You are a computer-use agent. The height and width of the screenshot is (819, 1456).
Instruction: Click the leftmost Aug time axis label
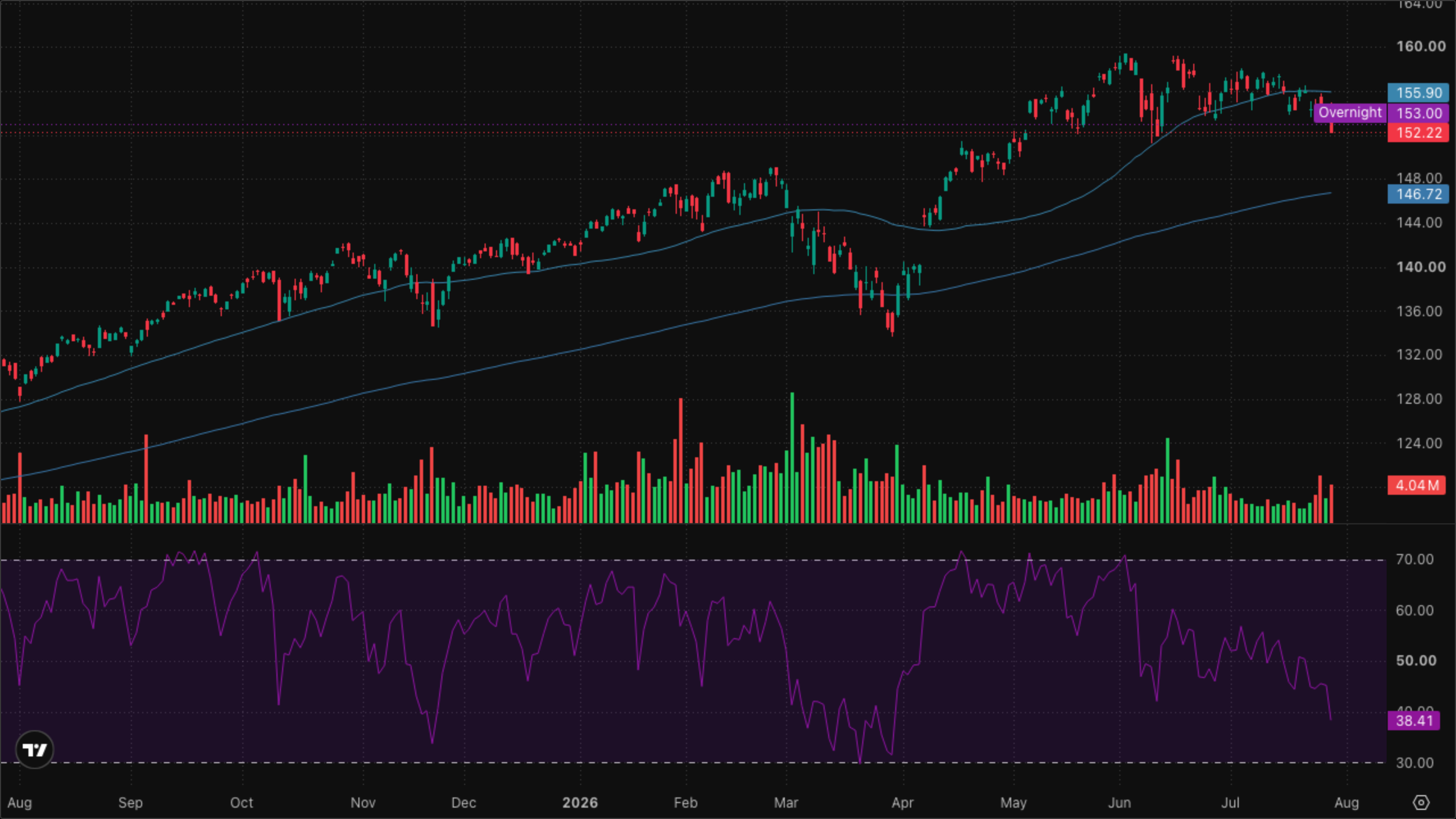click(x=20, y=803)
